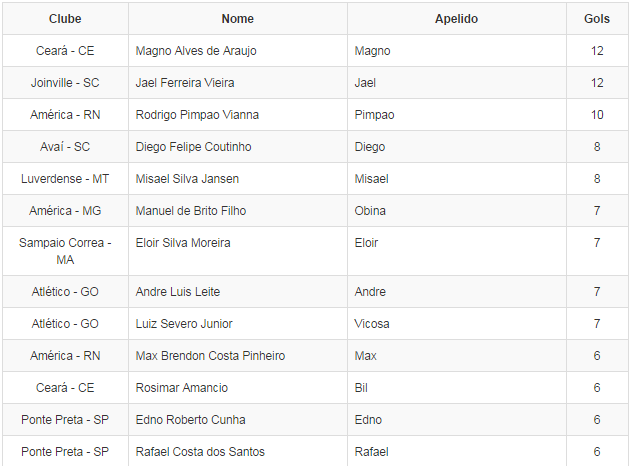Select the Sampaio Correa - MA cell
This screenshot has height=466, width=631.
coord(65,251)
